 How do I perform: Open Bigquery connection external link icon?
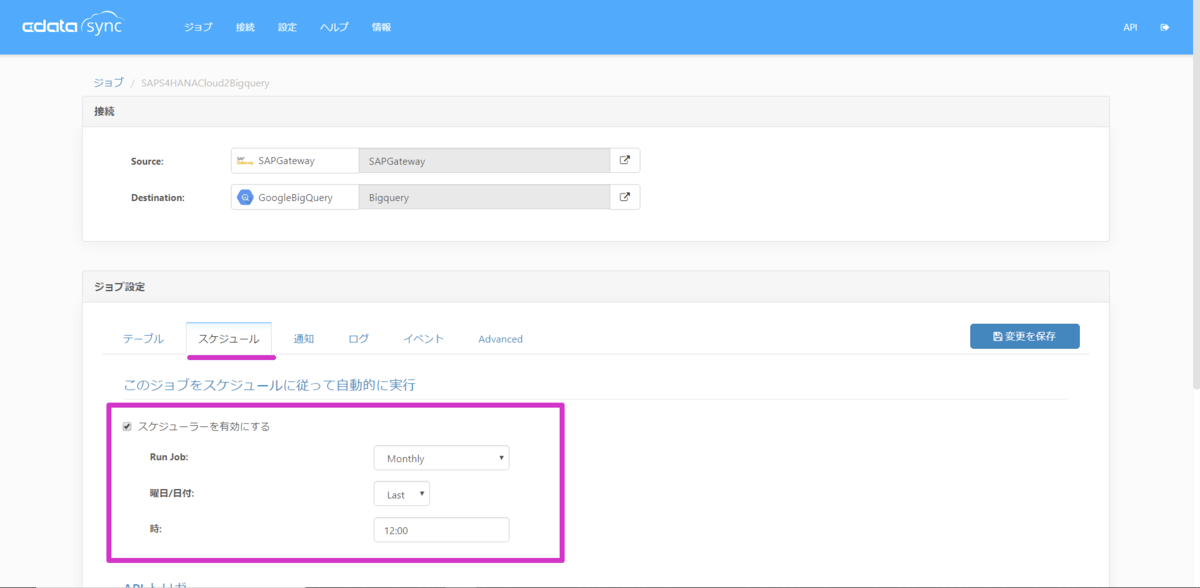tap(625, 197)
